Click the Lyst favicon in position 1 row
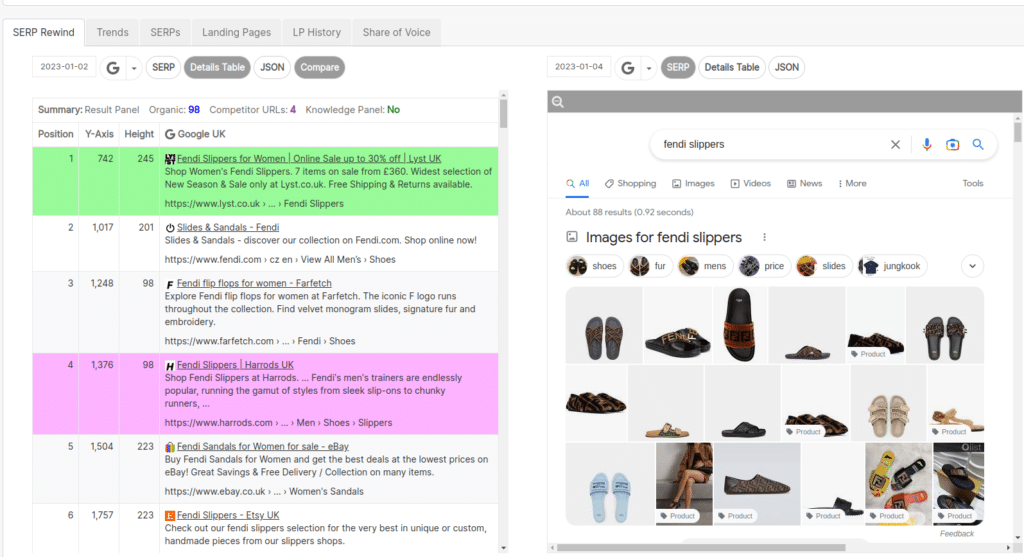Viewport: 1024px width, 557px height. tap(170, 159)
